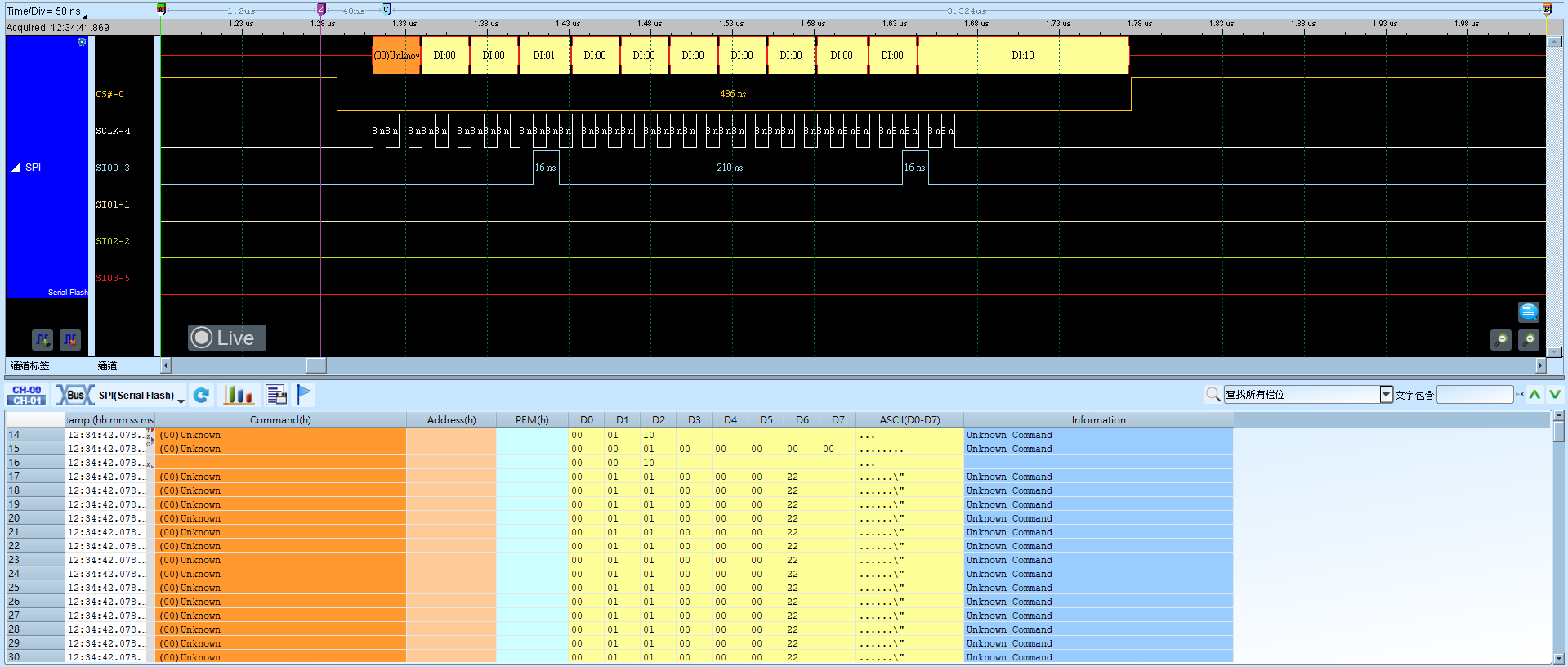Click the DI:10 decoded data block
Image resolution: width=1568 pixels, height=667 pixels.
[x=1023, y=56]
